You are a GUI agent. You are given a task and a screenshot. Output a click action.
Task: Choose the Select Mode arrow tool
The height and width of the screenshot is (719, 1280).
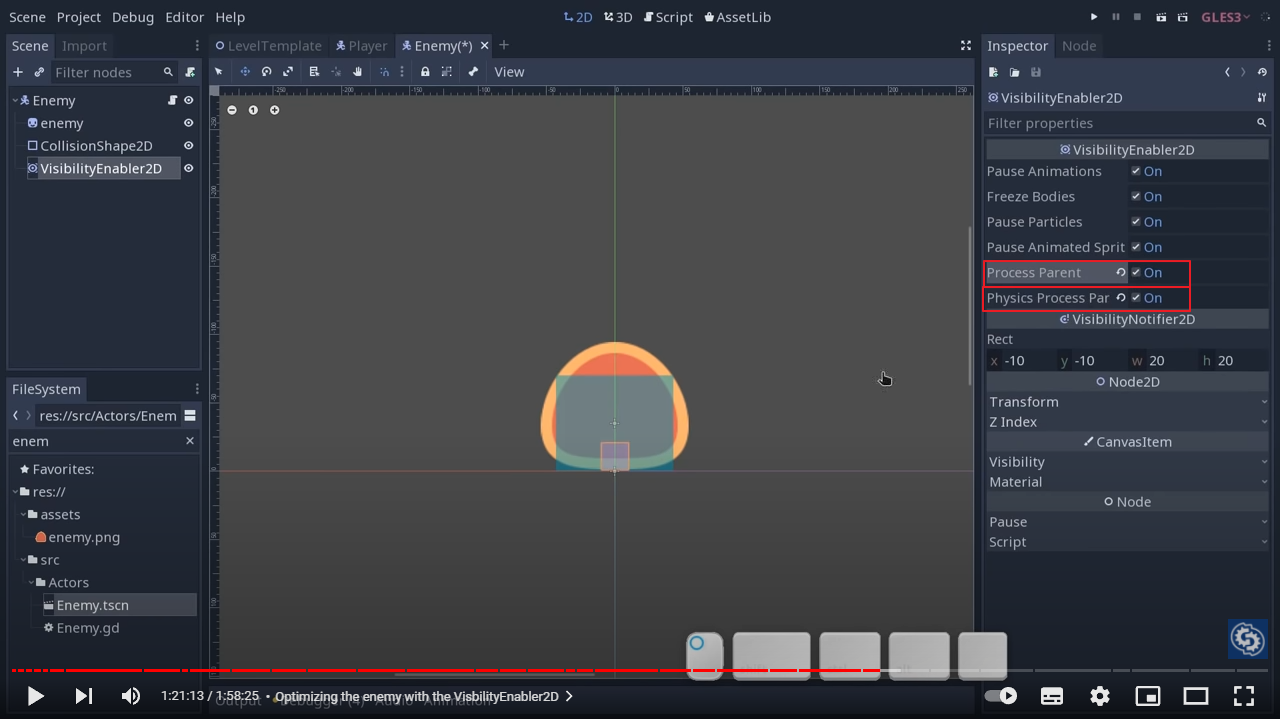(219, 72)
